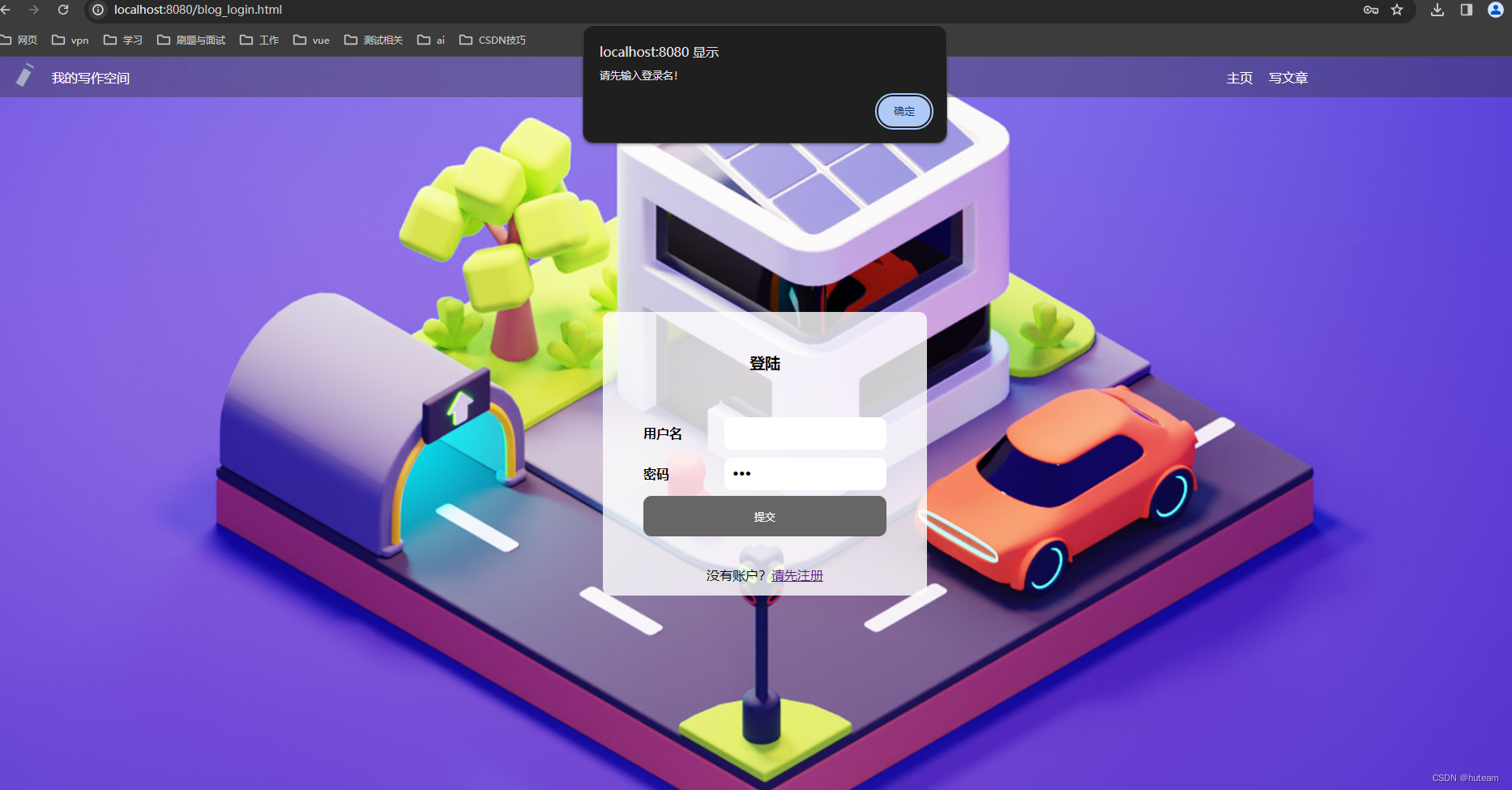1512x790 pixels.
Task: Open the vpn bookmark folder
Action: pyautogui.click(x=70, y=40)
